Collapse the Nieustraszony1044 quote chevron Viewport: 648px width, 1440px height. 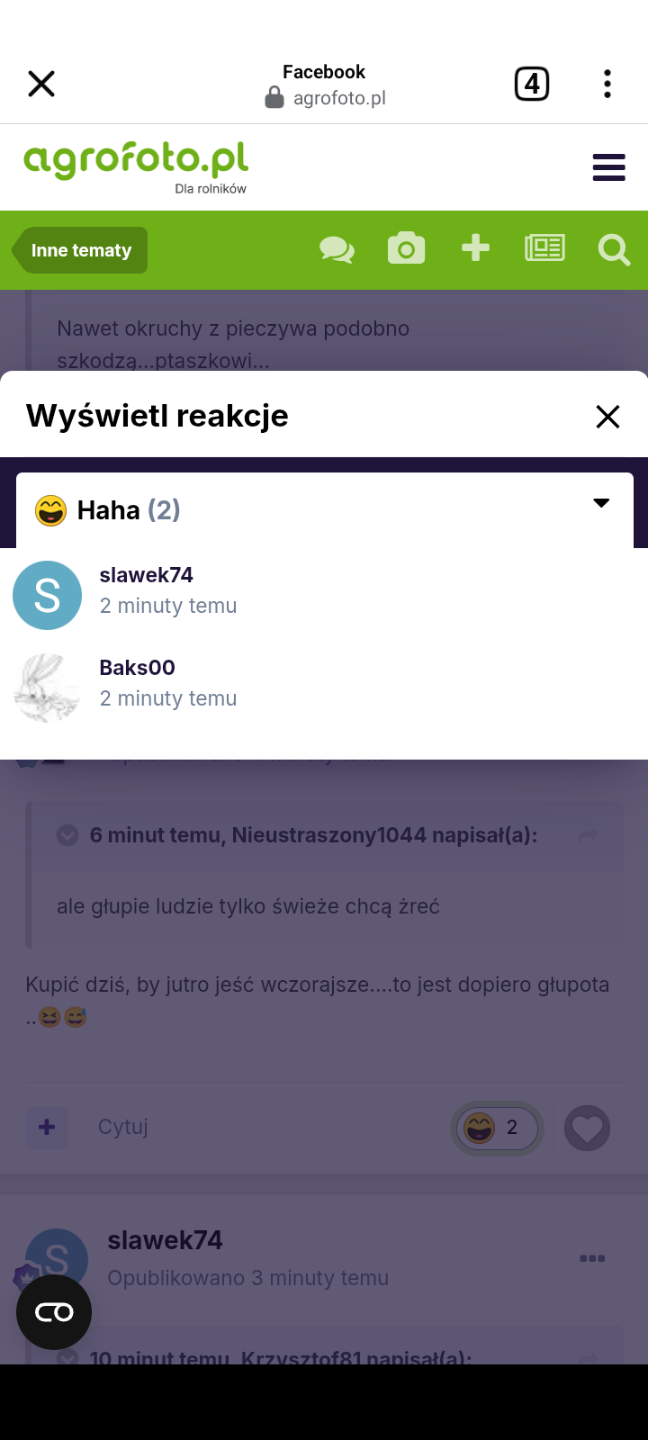coord(68,835)
